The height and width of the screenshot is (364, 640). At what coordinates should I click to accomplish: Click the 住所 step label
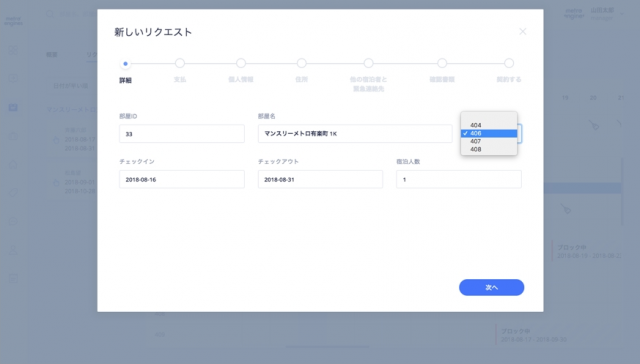[302, 80]
